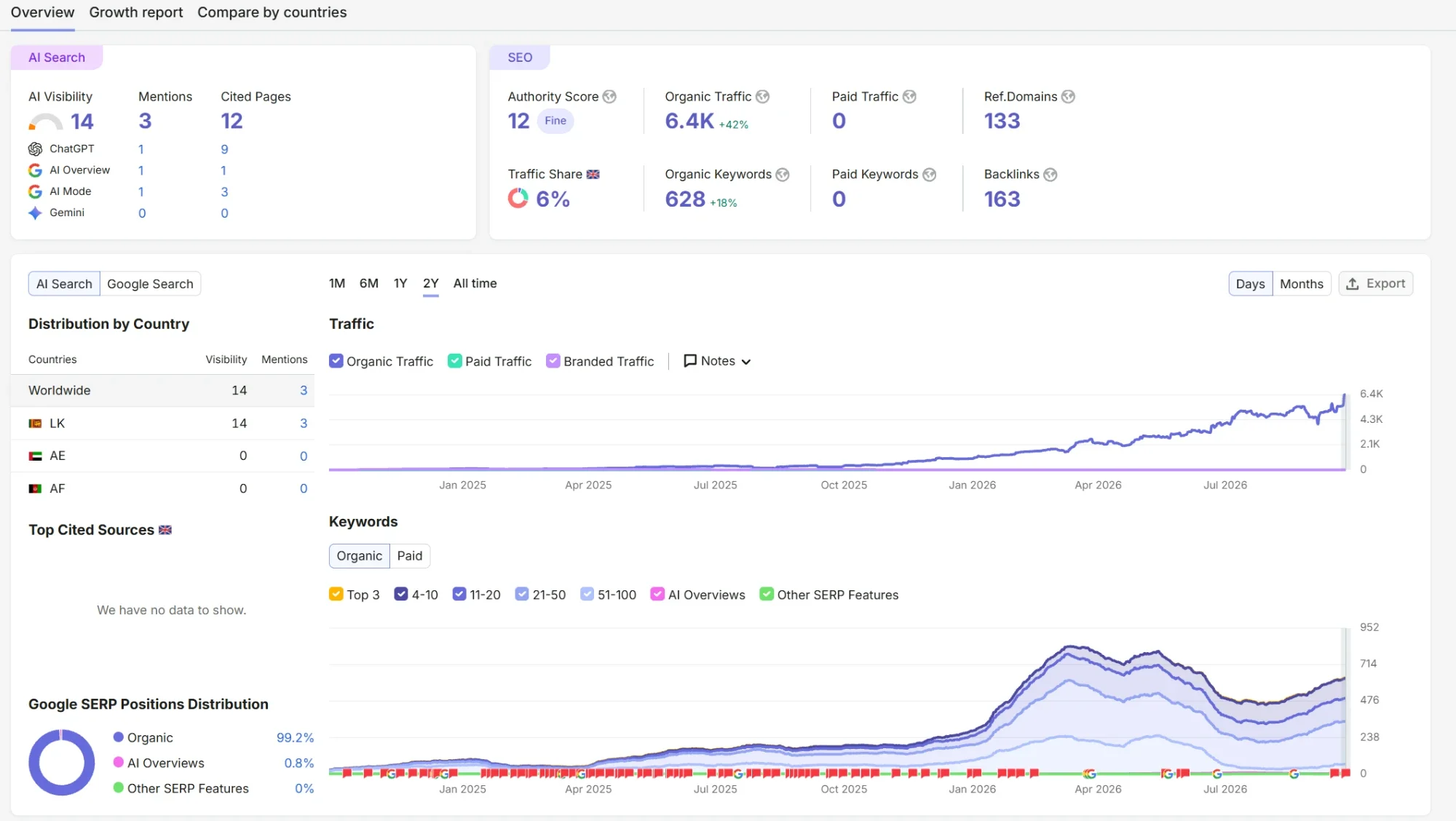This screenshot has width=1456, height=821.
Task: Click the Afghanistan flag in AF row
Action: click(35, 489)
